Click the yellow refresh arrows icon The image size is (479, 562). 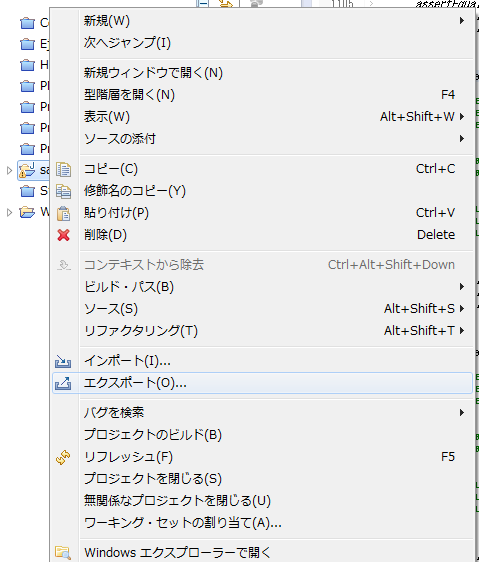63,457
